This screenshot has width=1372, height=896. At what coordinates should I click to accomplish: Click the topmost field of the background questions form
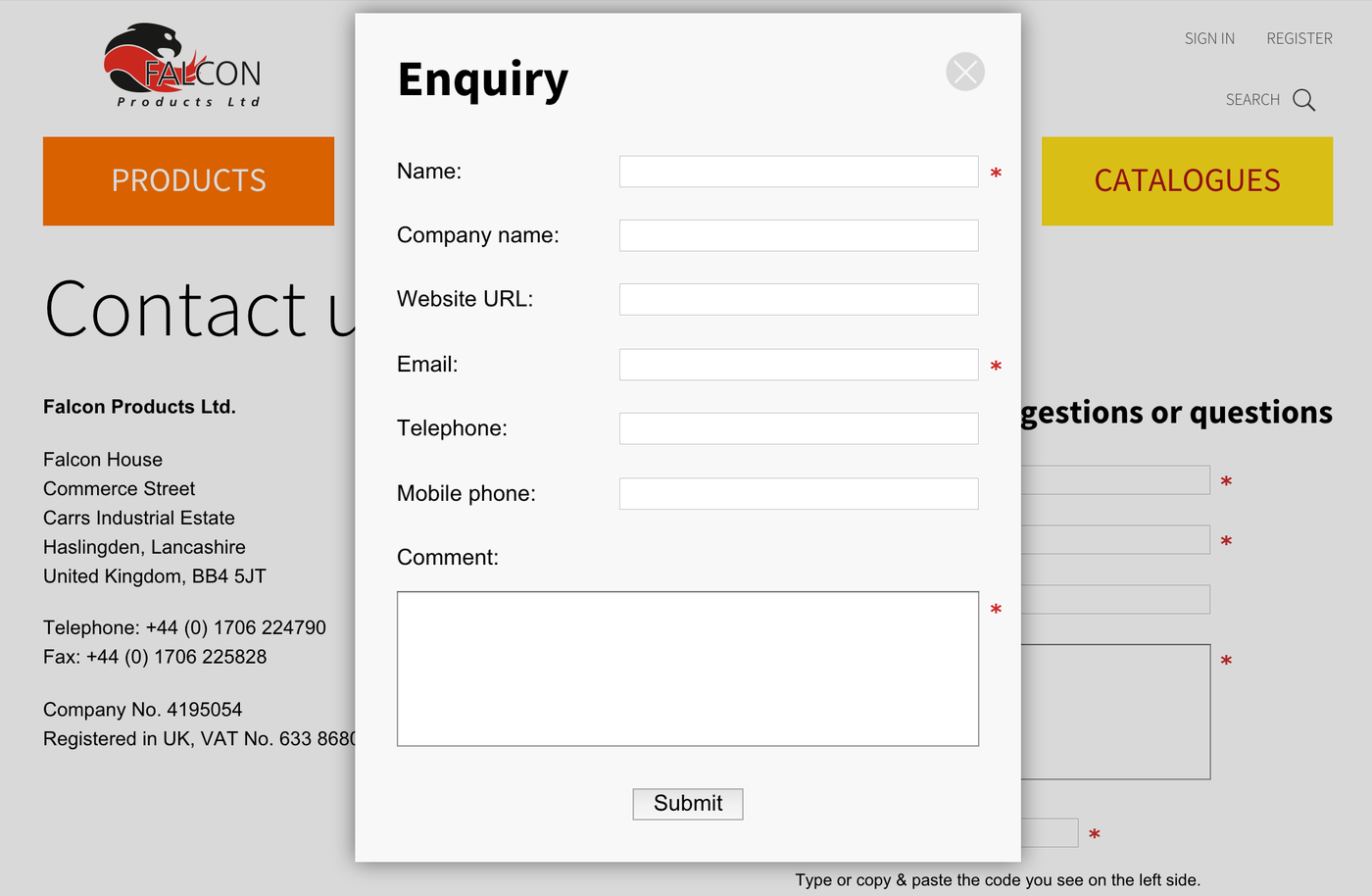click(x=1115, y=480)
